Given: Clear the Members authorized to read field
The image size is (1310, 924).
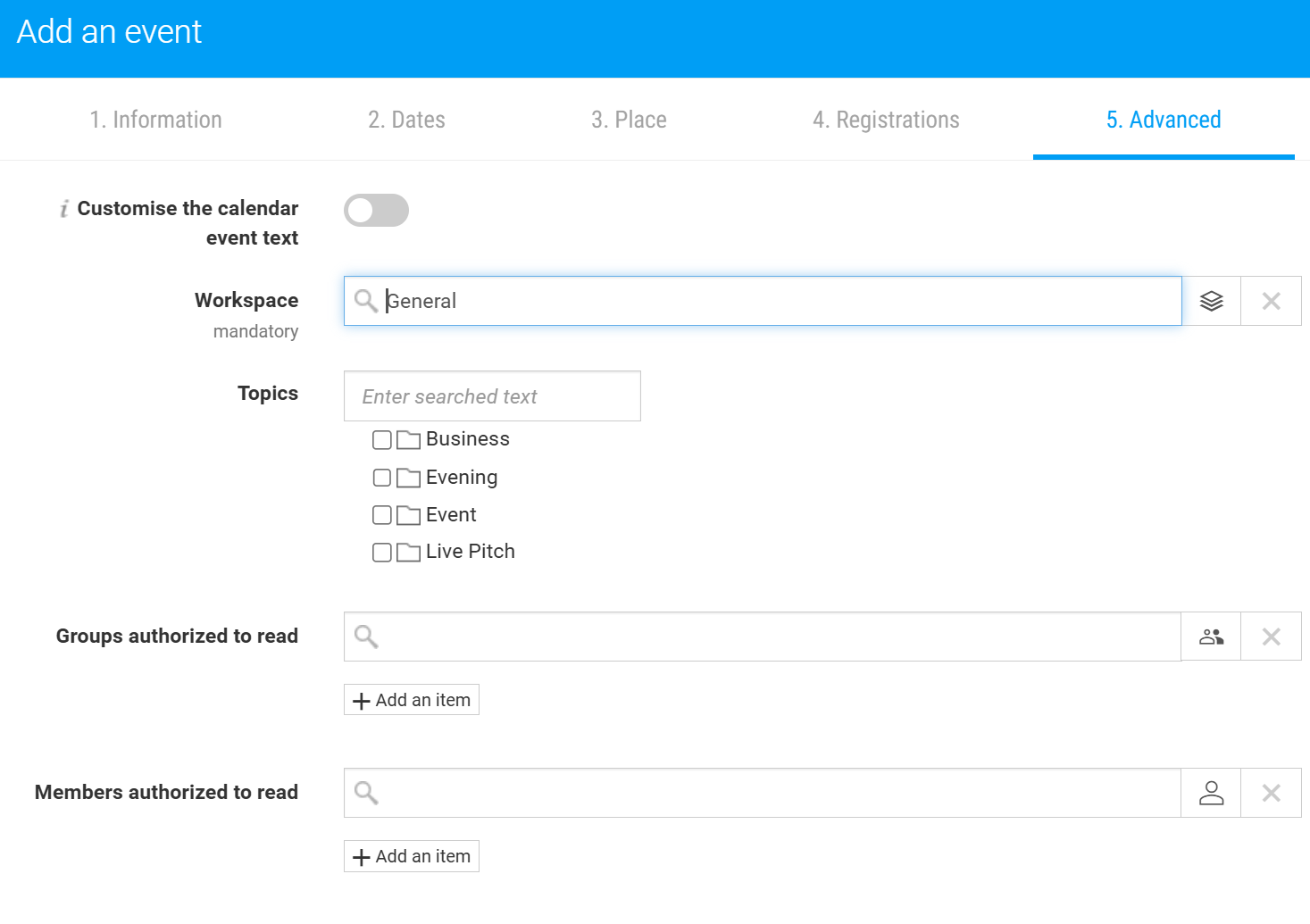Looking at the screenshot, I should [1271, 793].
